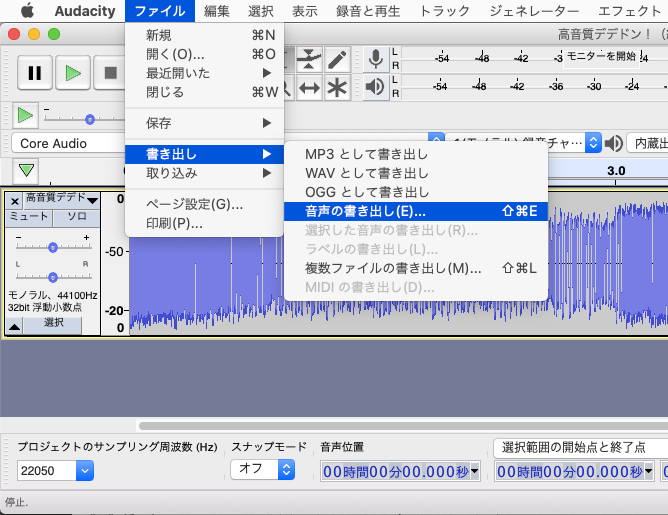Click the sampling rate 22050 field
Screen dimensions: 668x515
(x=47, y=471)
